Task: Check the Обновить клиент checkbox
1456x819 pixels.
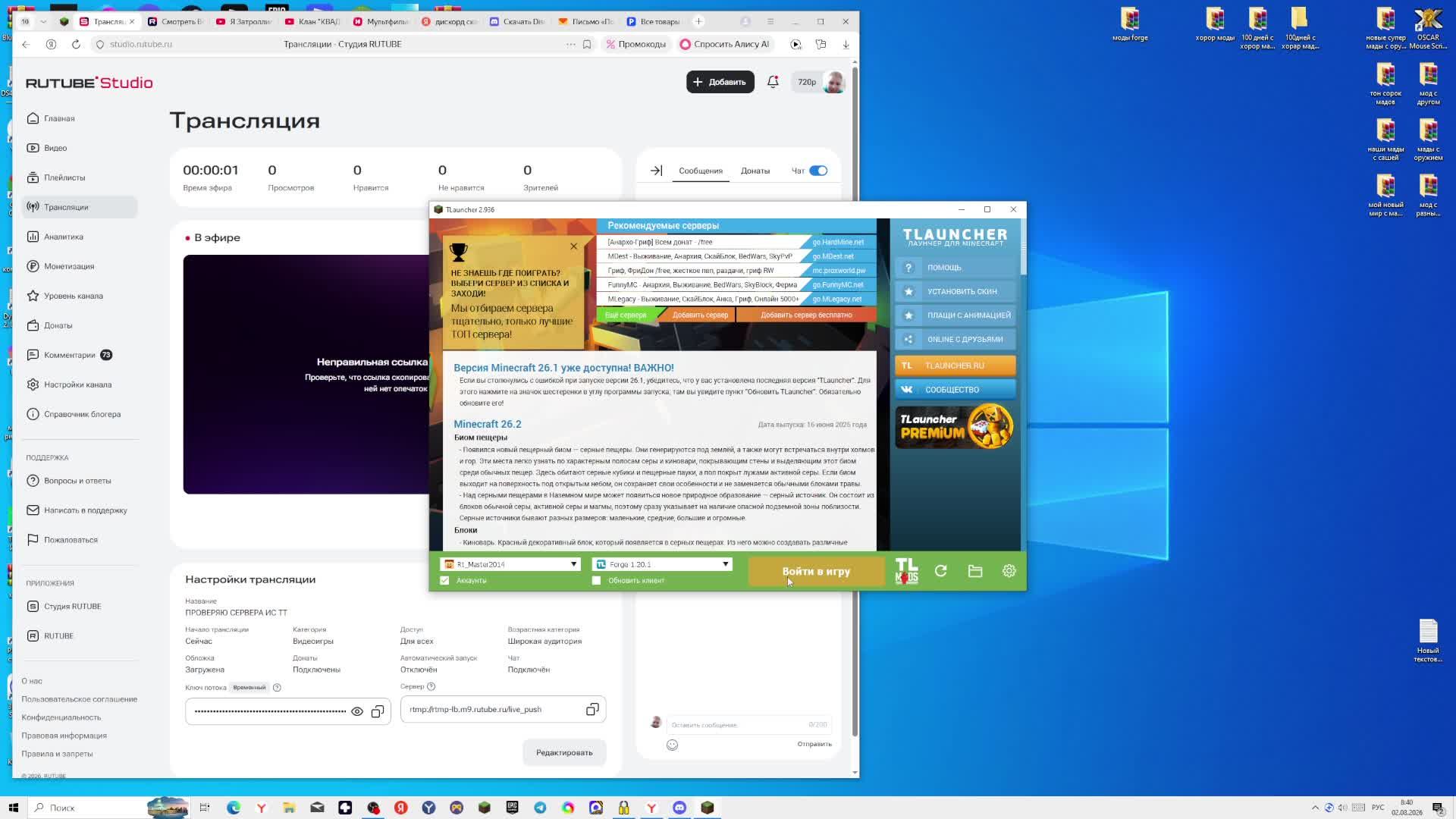Action: click(x=596, y=580)
